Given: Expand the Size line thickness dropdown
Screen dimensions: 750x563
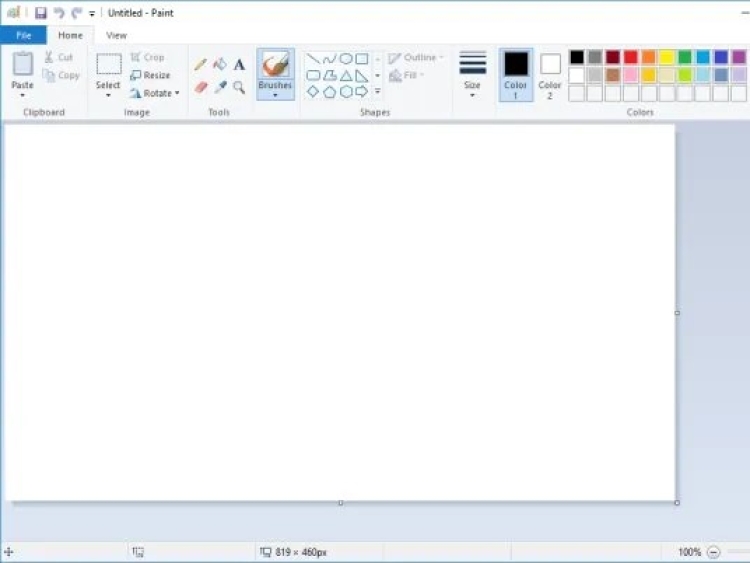Looking at the screenshot, I should 472,96.
